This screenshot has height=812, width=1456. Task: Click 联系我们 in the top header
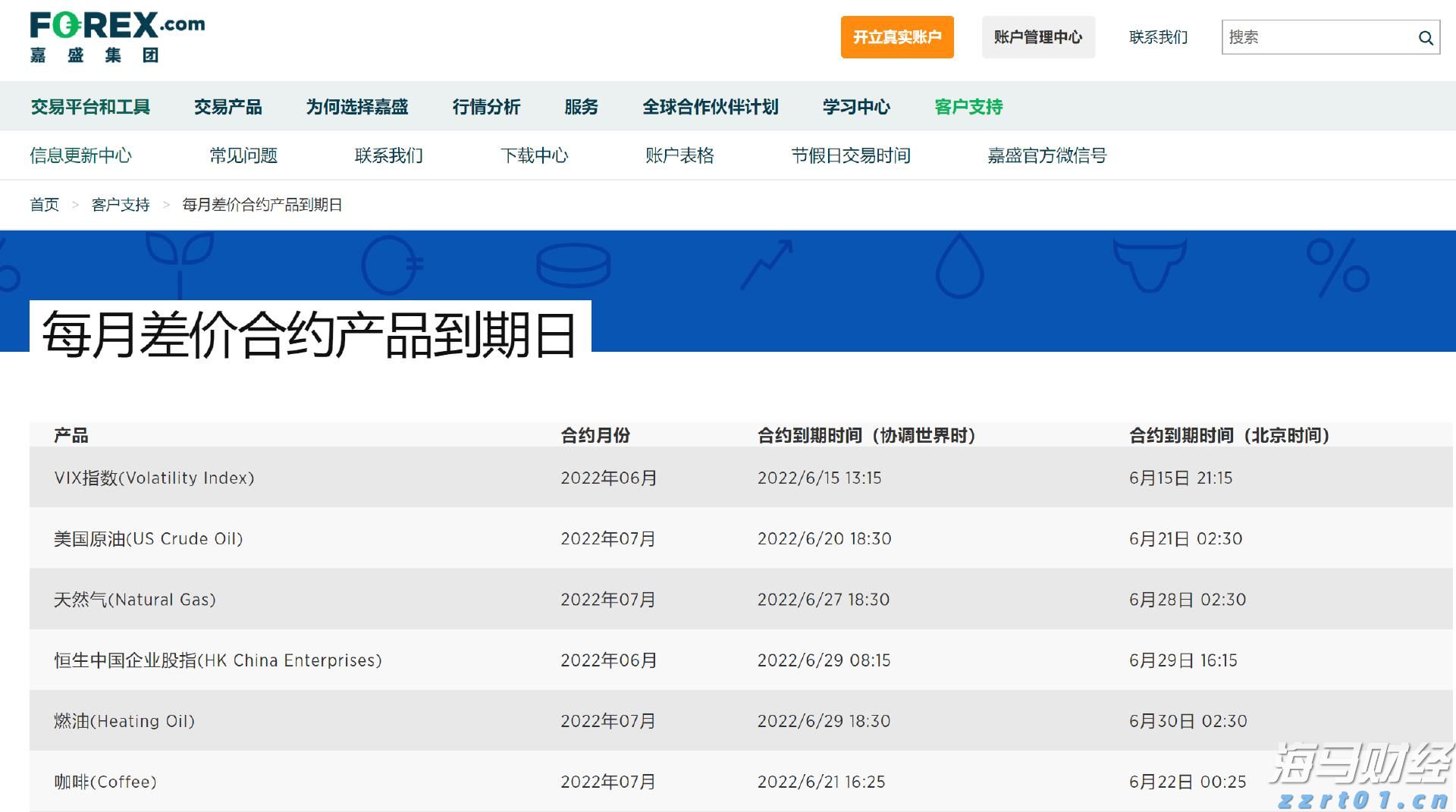click(1157, 36)
